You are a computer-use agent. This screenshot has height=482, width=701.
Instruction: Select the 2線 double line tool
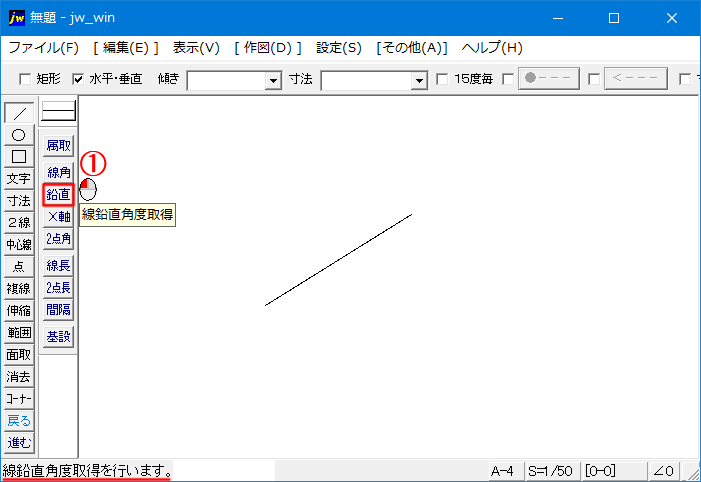pos(19,222)
